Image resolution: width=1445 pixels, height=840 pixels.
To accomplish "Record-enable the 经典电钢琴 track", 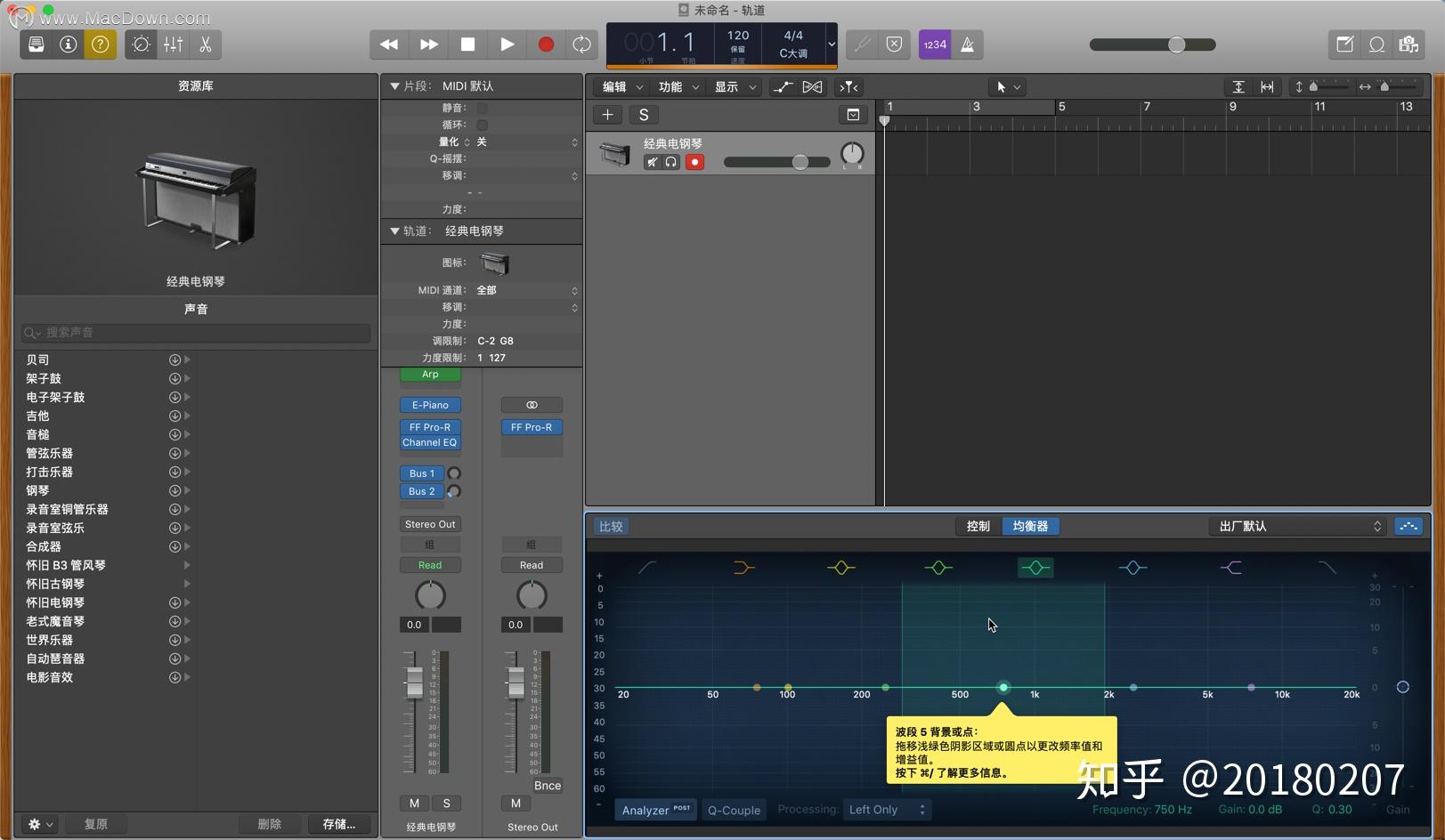I will [694, 162].
